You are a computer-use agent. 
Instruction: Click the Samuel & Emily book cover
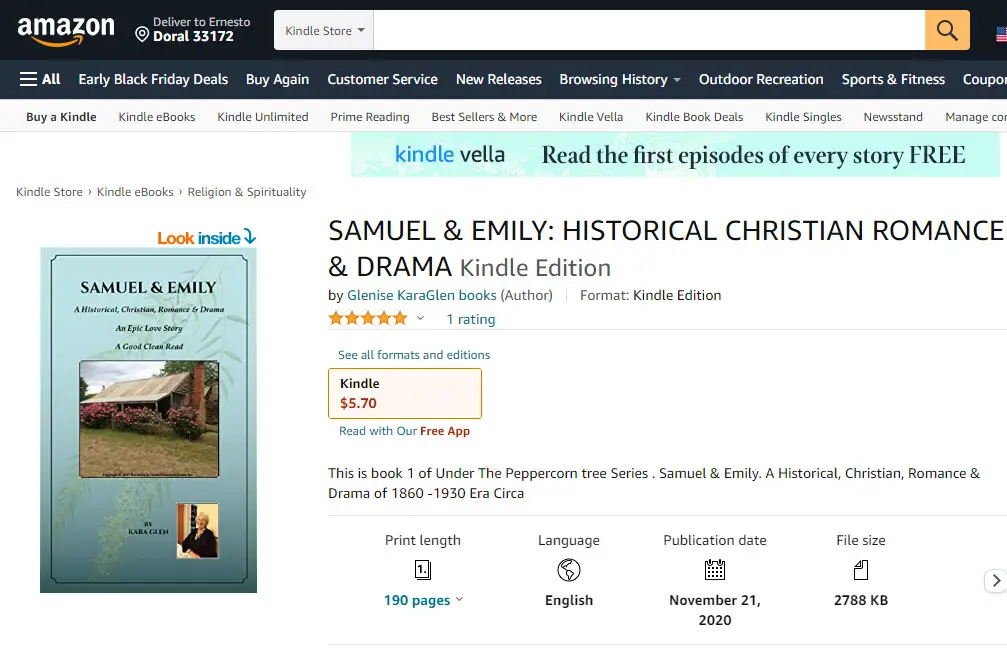tap(148, 420)
